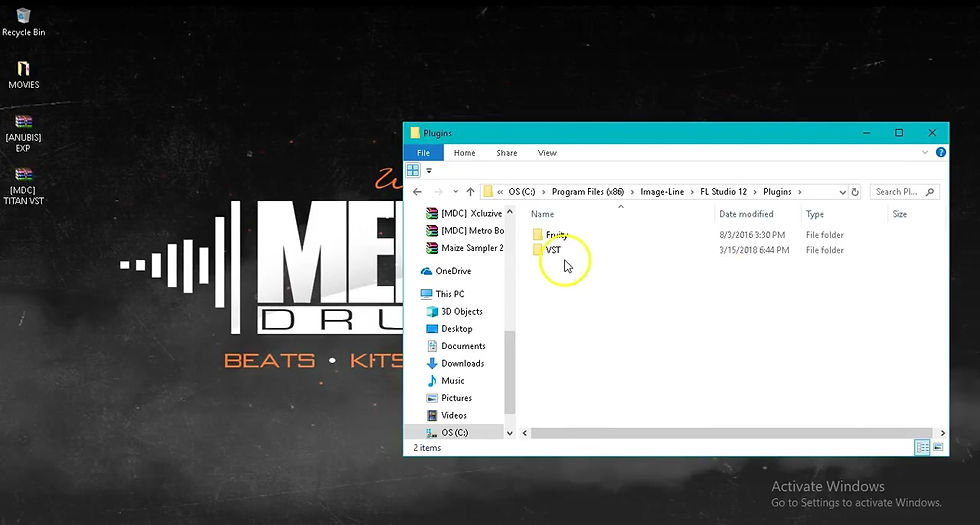
Task: Sort by the Name column header
Action: pos(542,214)
